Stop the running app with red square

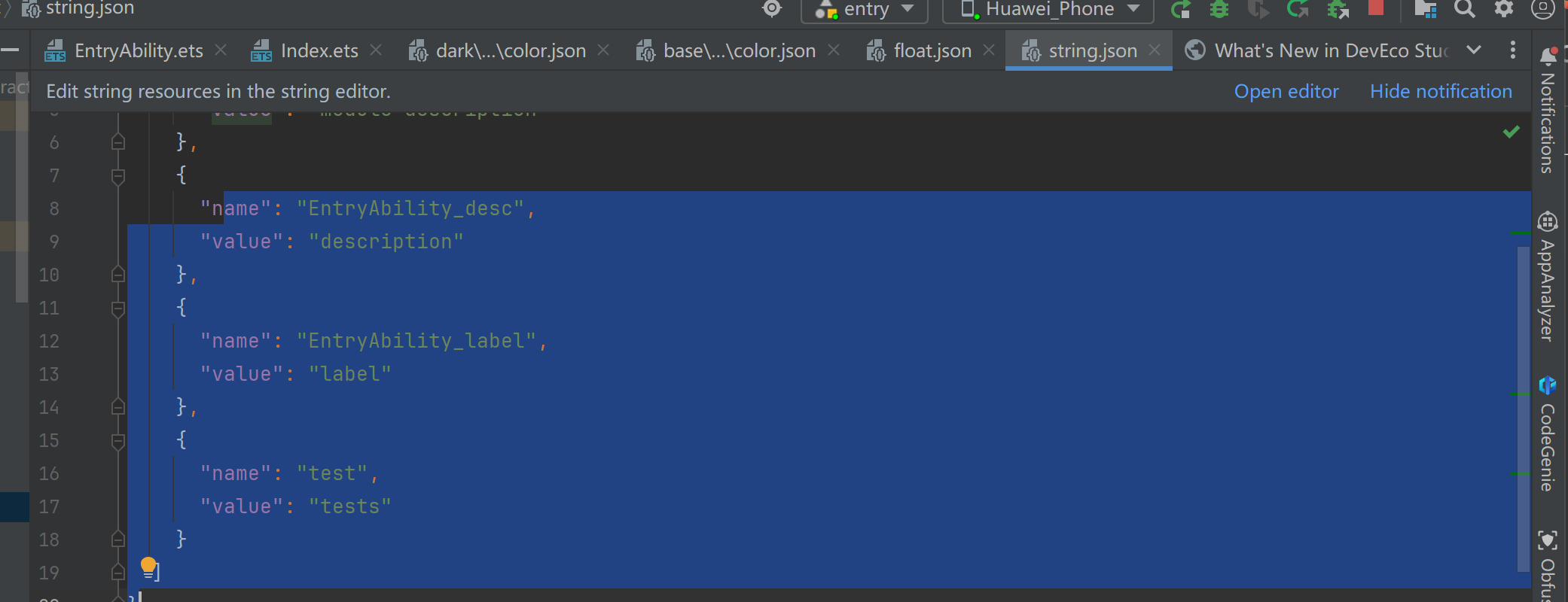1376,8
